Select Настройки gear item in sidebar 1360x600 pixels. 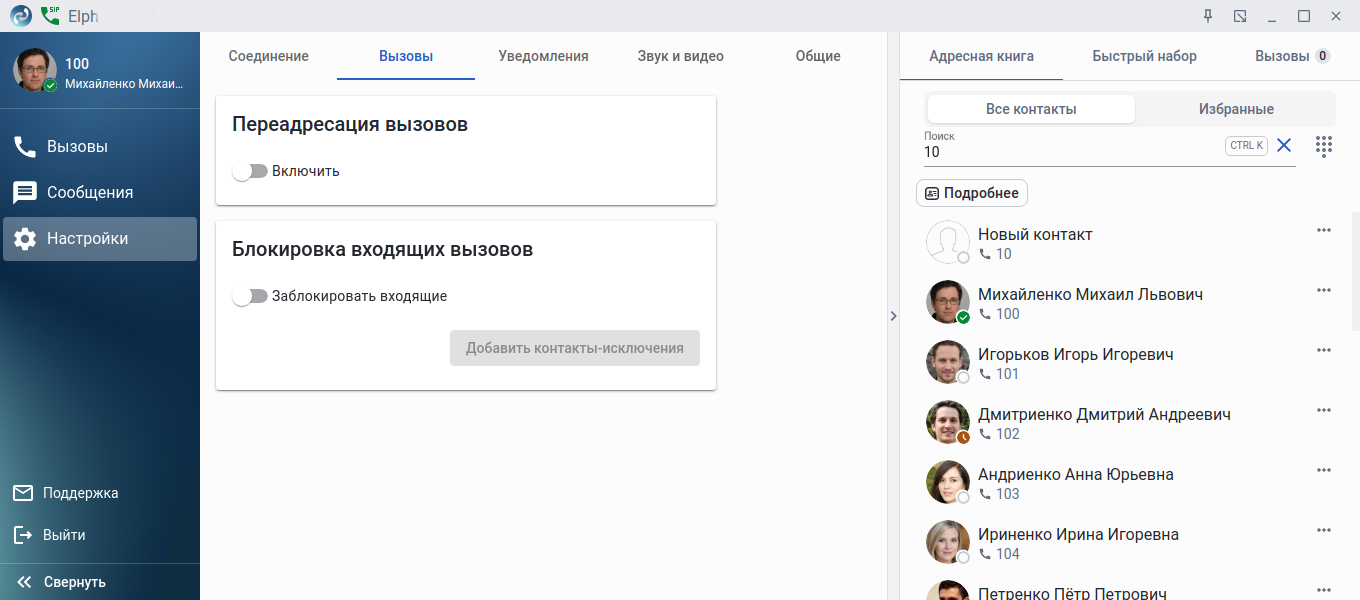[99, 239]
